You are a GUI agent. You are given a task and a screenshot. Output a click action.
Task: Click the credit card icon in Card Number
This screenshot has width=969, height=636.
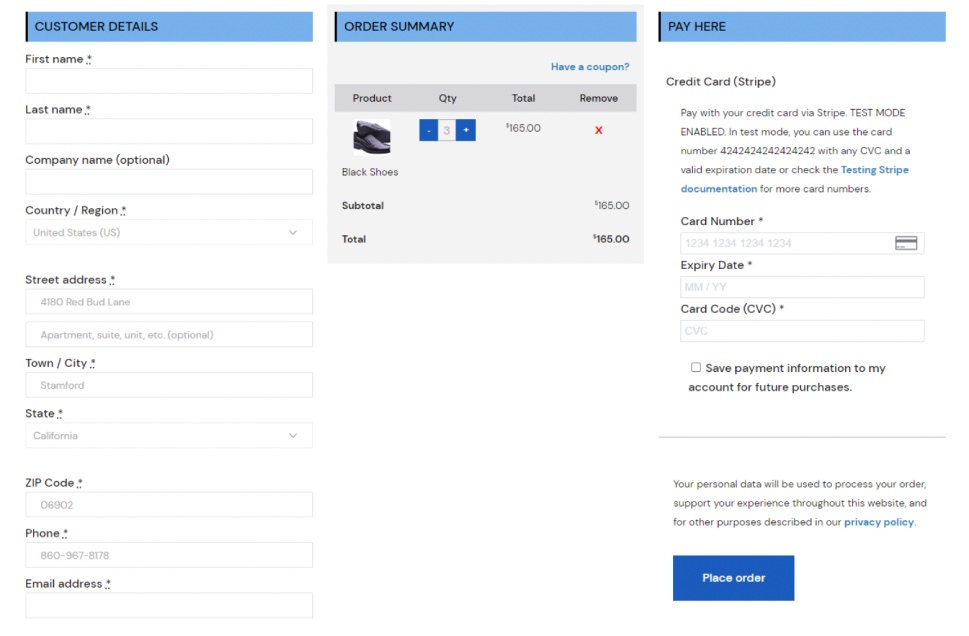tap(906, 243)
